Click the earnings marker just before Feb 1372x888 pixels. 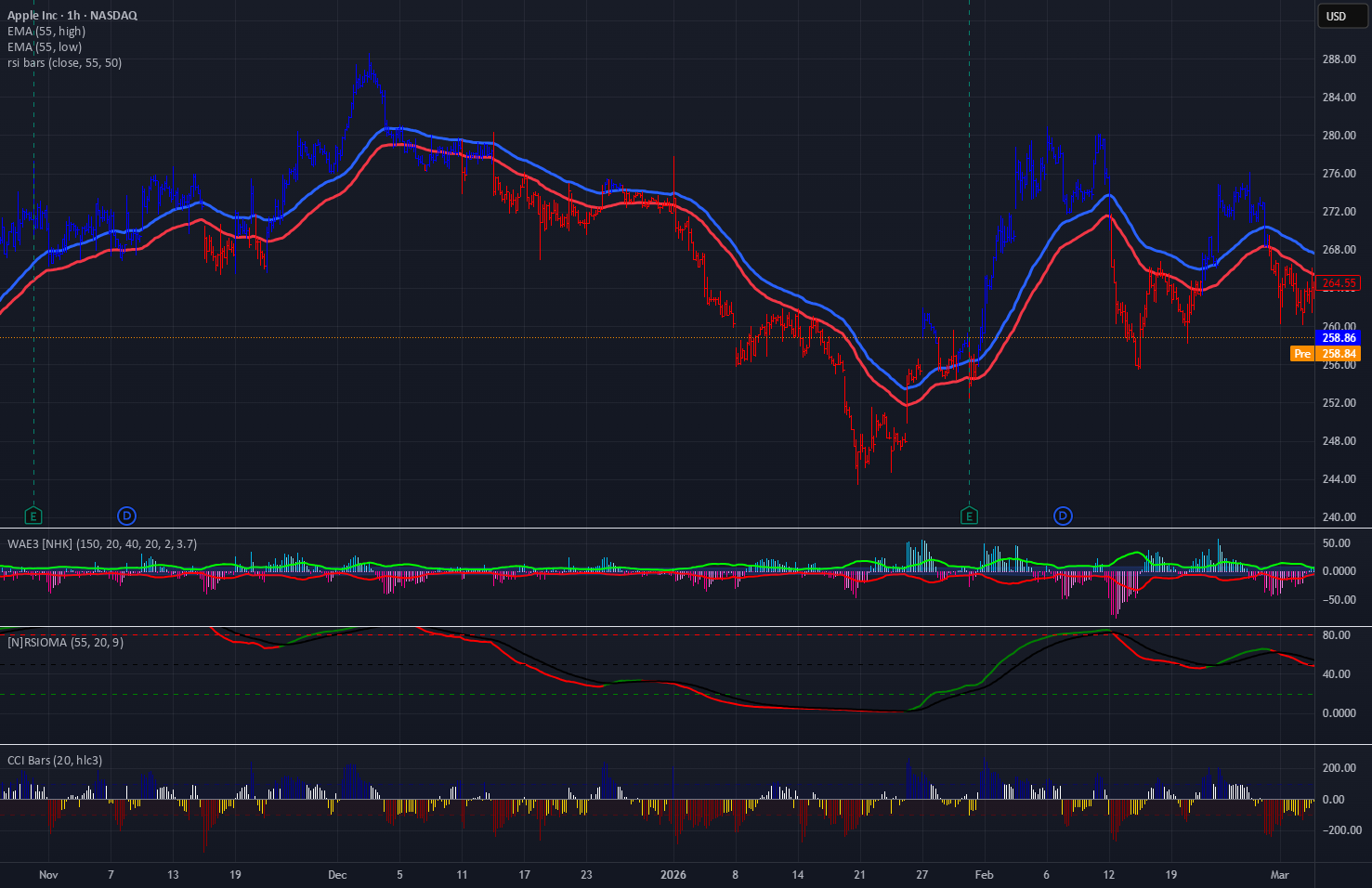click(x=969, y=516)
